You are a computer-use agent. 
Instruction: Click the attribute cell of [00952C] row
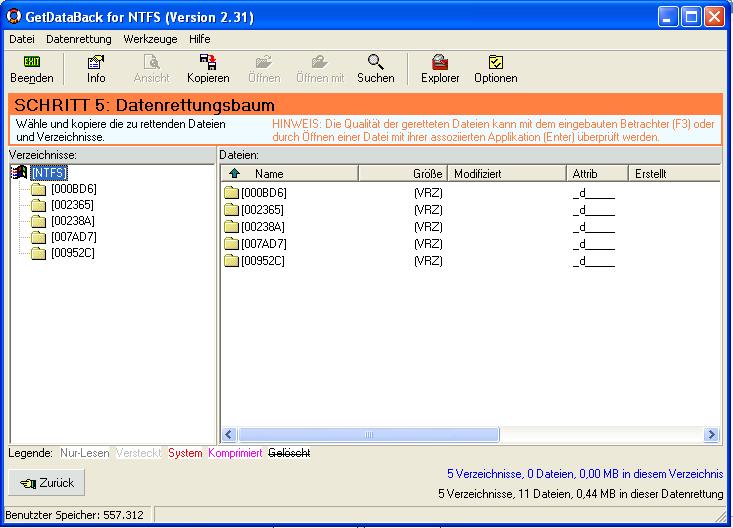(594, 261)
